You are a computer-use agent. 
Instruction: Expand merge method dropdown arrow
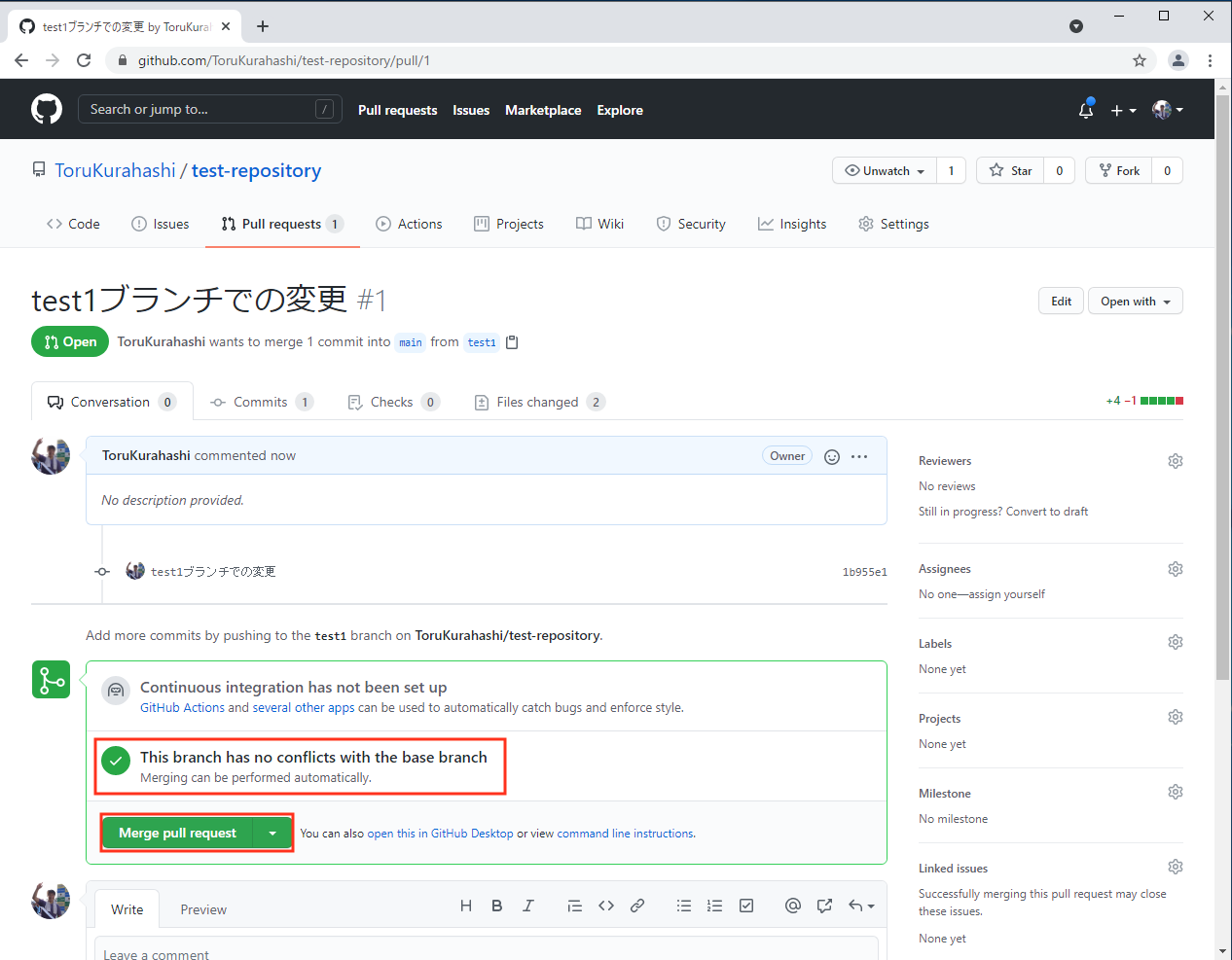click(x=272, y=834)
